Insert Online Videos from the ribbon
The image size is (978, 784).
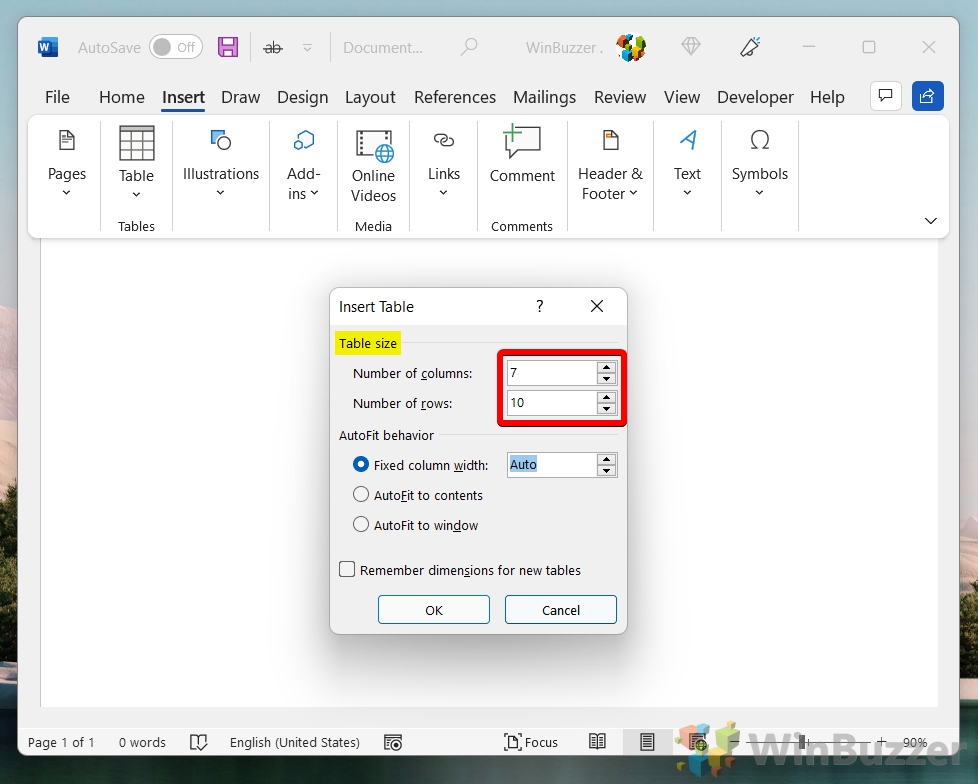(x=374, y=167)
